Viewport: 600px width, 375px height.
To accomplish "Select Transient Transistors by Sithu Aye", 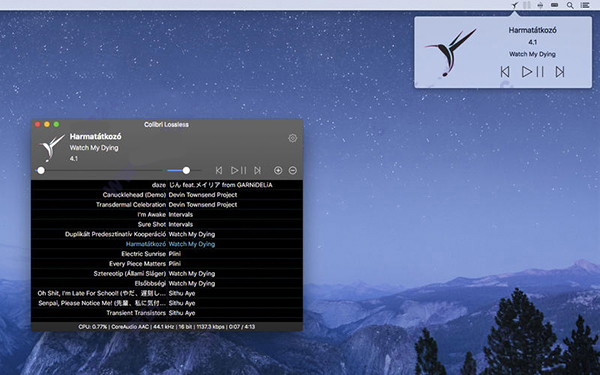I will coord(167,313).
